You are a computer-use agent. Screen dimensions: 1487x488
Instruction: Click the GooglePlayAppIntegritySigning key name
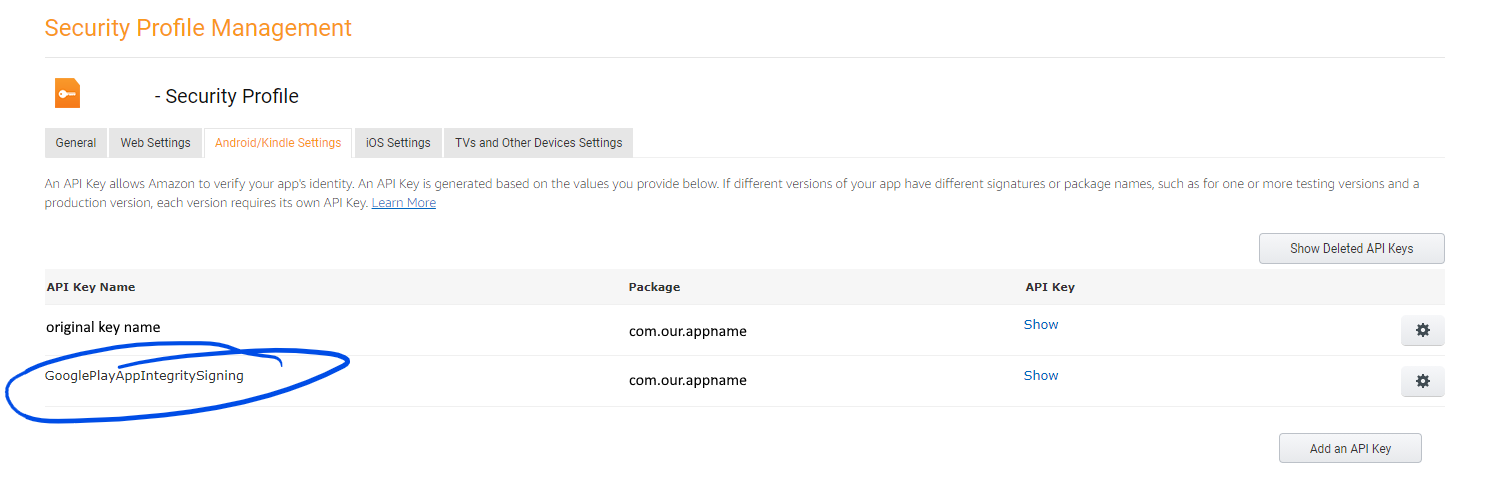click(x=144, y=376)
